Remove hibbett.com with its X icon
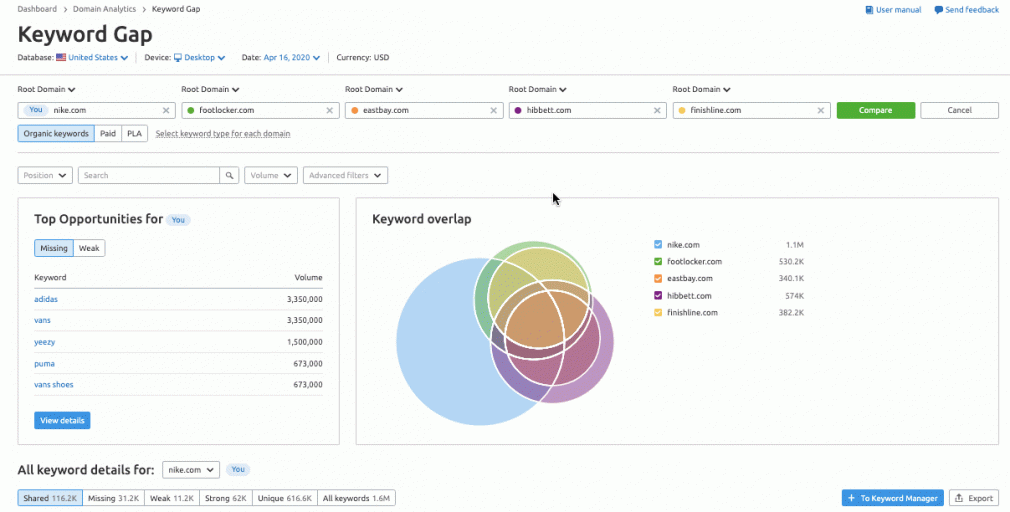Image resolution: width=1010 pixels, height=512 pixels. click(657, 111)
